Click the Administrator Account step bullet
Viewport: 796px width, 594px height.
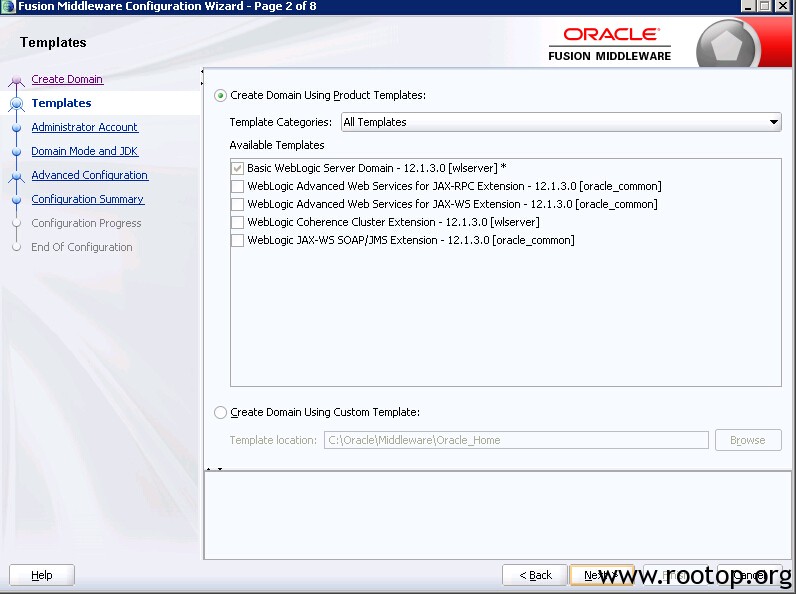click(16, 127)
